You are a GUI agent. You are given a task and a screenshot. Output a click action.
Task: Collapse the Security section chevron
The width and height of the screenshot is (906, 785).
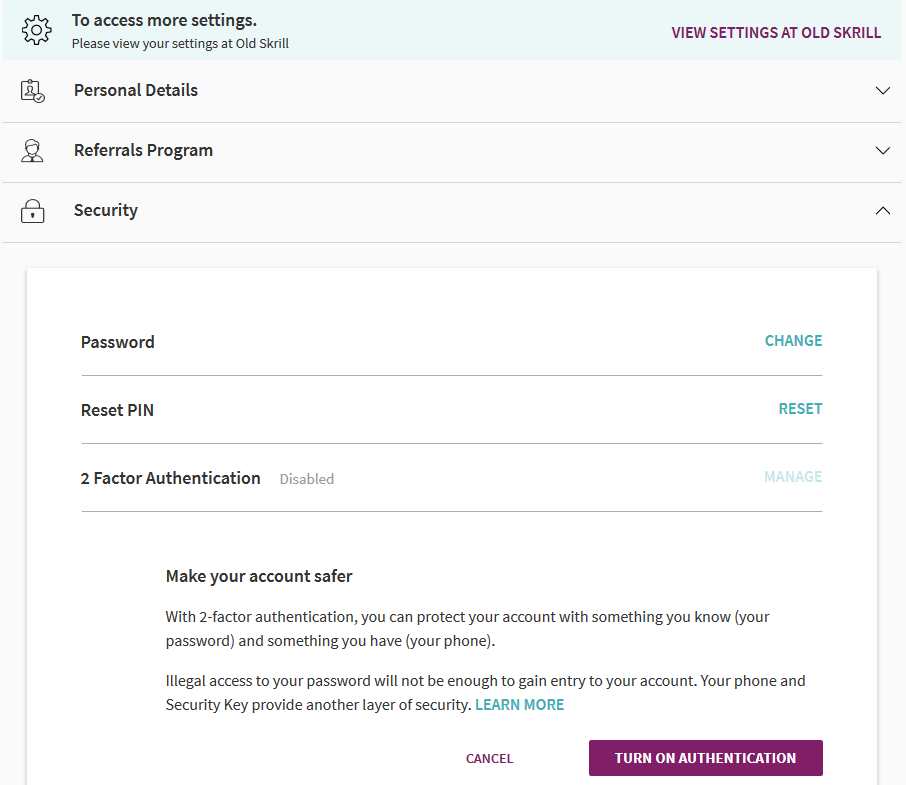tap(882, 211)
